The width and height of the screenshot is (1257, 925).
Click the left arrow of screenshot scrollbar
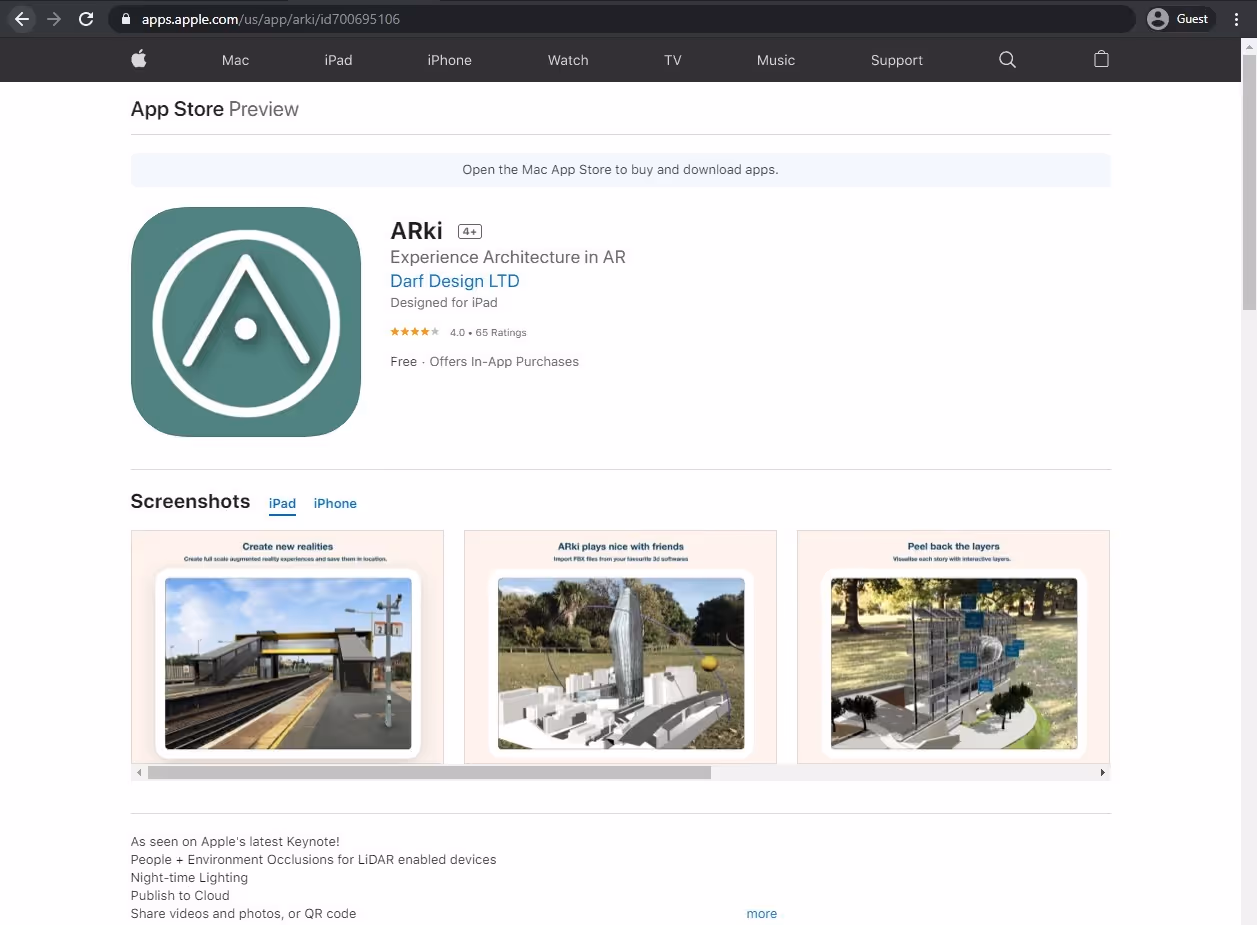click(138, 772)
